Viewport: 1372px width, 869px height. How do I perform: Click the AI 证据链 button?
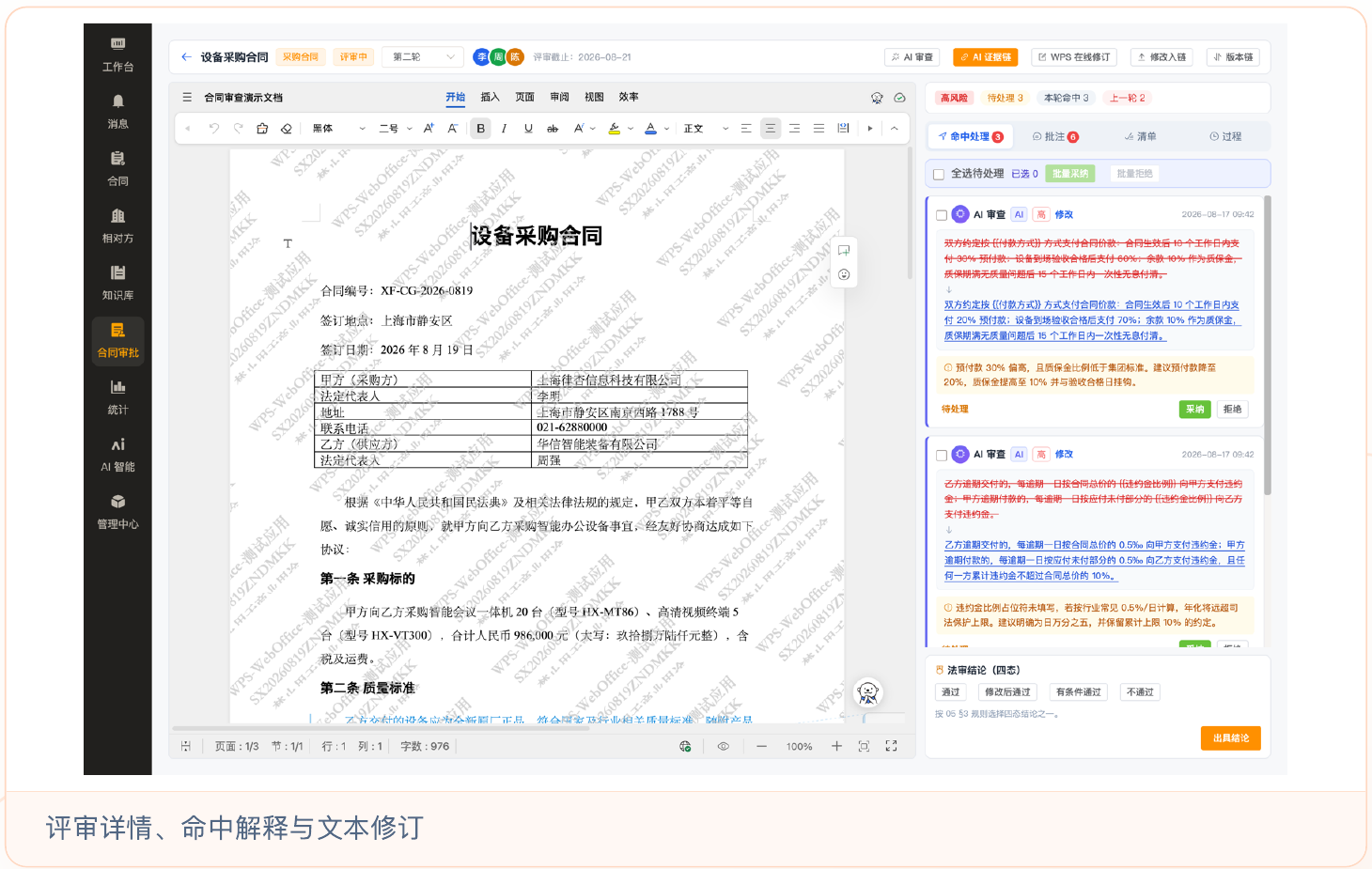(986, 57)
